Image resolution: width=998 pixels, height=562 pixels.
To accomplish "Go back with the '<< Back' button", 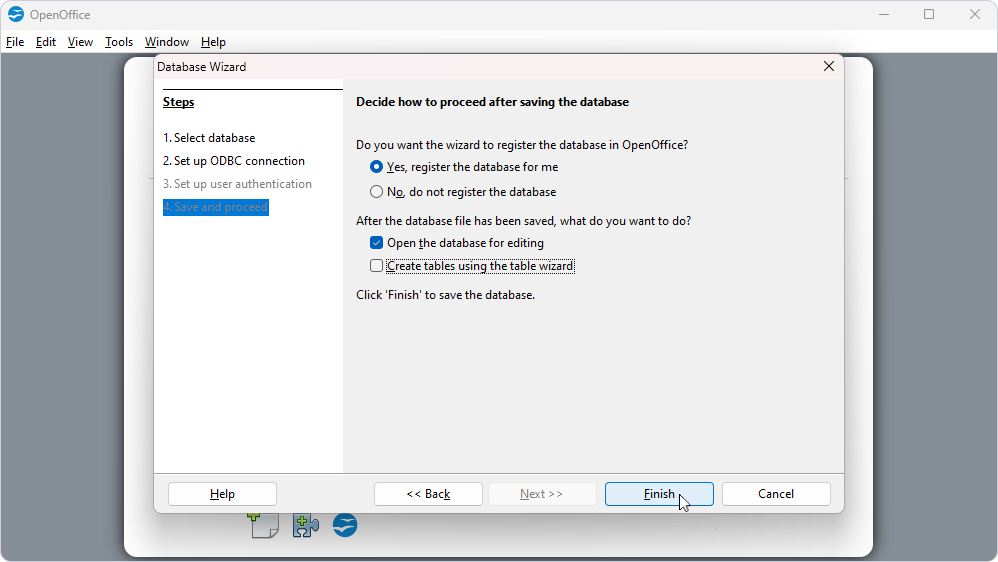I will (x=428, y=494).
